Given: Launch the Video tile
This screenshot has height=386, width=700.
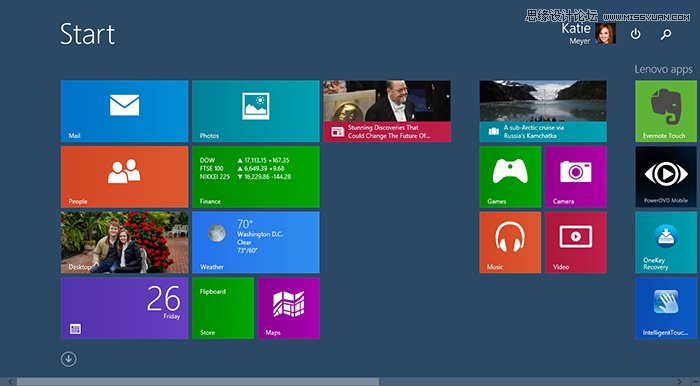Looking at the screenshot, I should pos(576,242).
